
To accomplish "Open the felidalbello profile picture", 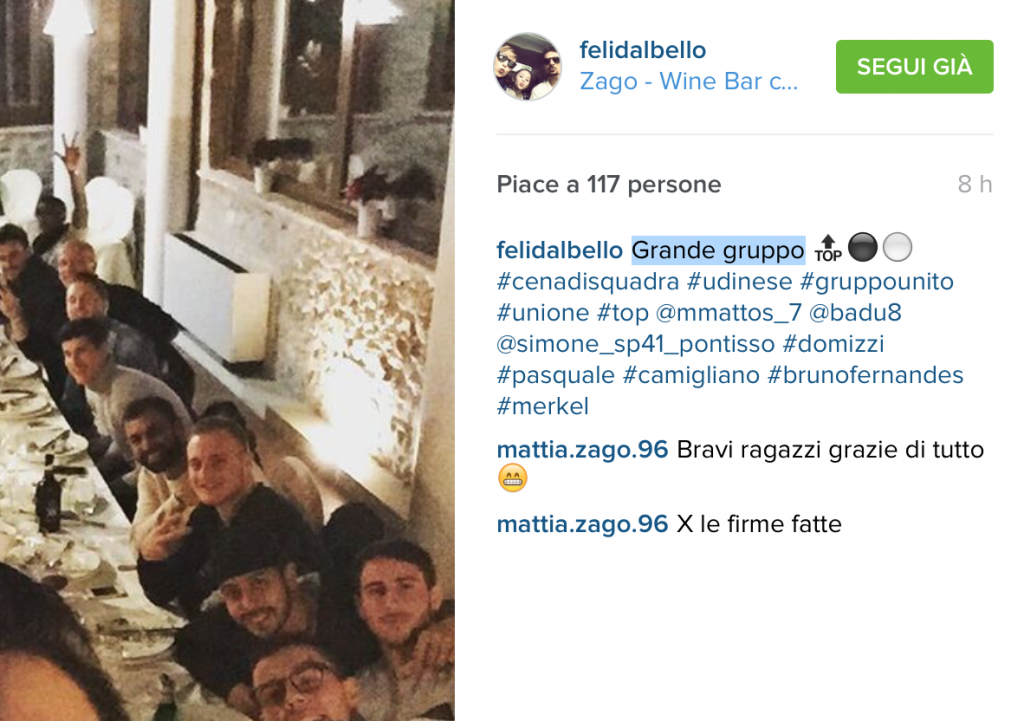I will (x=527, y=67).
